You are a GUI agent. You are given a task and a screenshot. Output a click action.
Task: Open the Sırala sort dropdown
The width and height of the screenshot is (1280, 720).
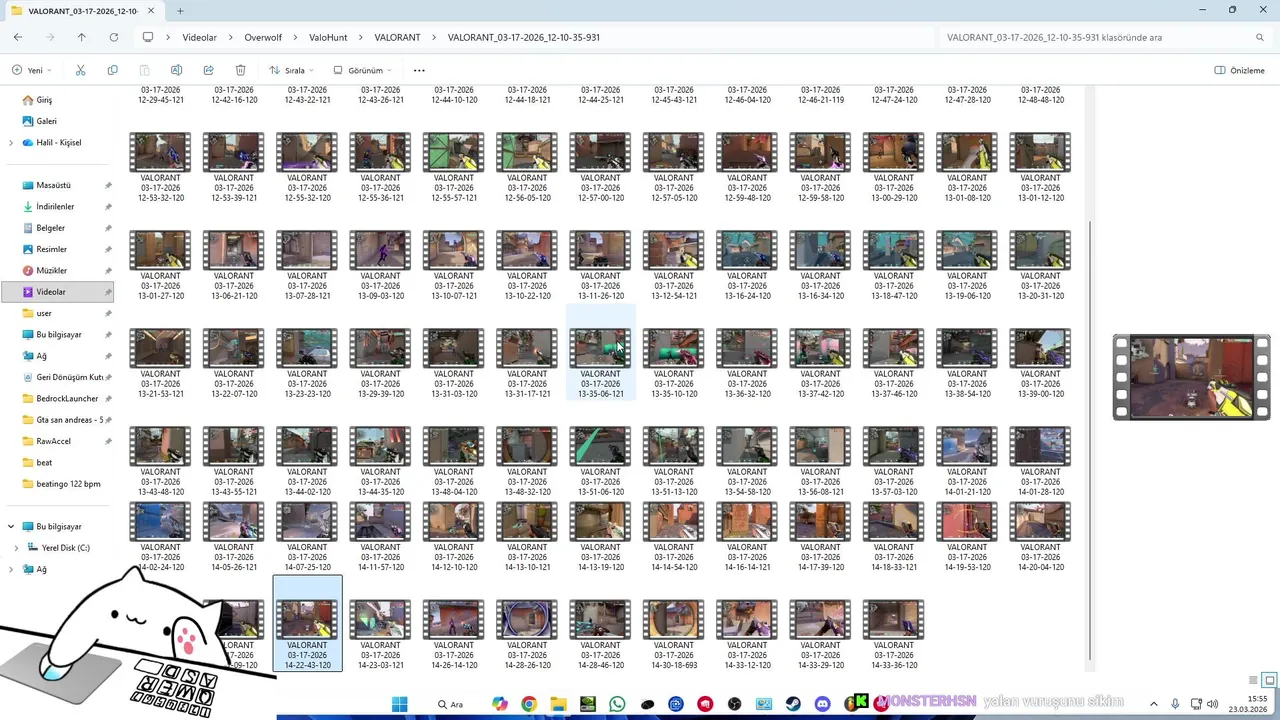(291, 70)
